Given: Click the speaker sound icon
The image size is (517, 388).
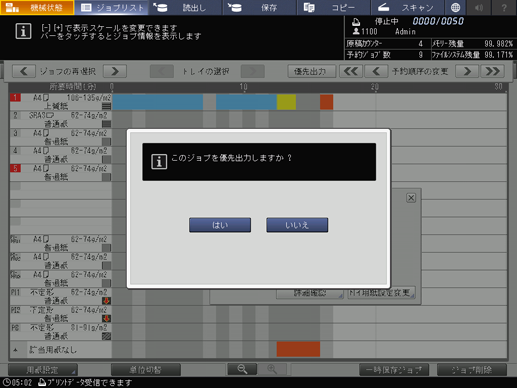Looking at the screenshot, I should [x=479, y=7].
